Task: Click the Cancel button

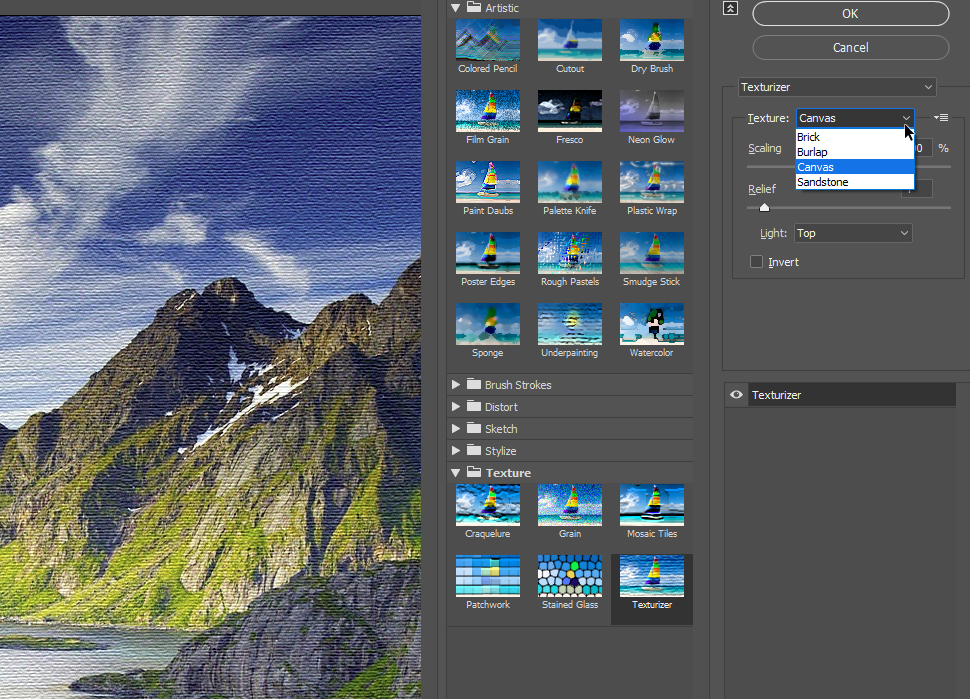Action: (849, 47)
